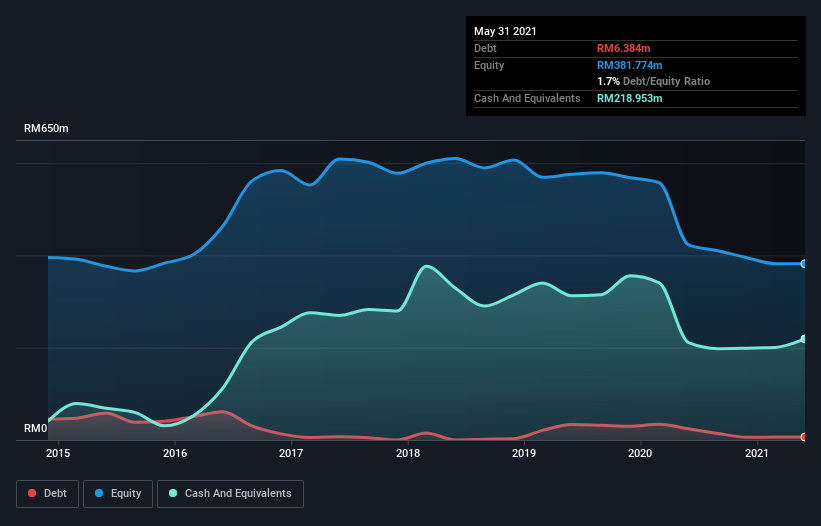Screen dimensions: 821x526
Task: Toggle Cash And Equivalents legend button
Action: pos(230,494)
